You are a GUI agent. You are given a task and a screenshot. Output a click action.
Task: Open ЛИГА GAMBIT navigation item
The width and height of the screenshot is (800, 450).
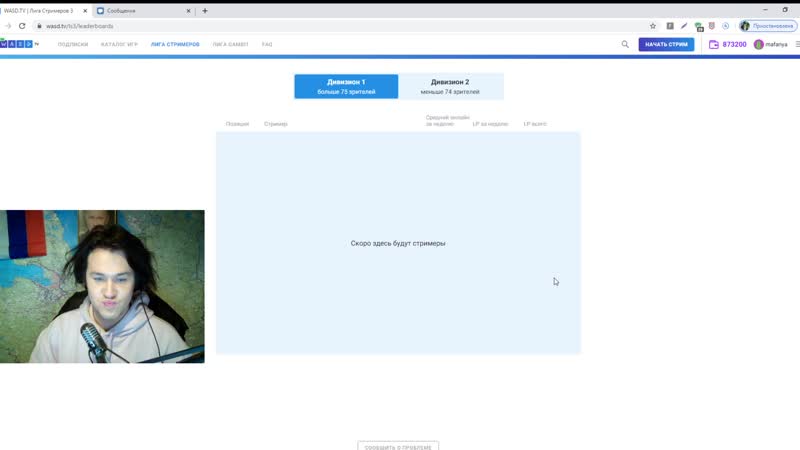231,44
